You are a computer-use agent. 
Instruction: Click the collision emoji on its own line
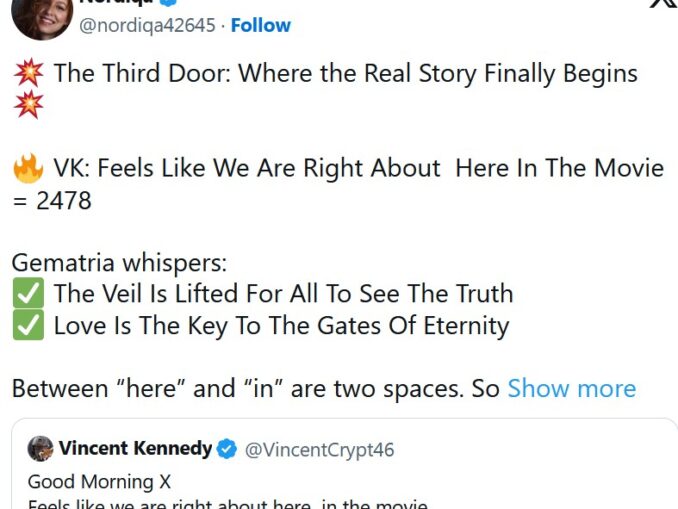pyautogui.click(x=27, y=104)
